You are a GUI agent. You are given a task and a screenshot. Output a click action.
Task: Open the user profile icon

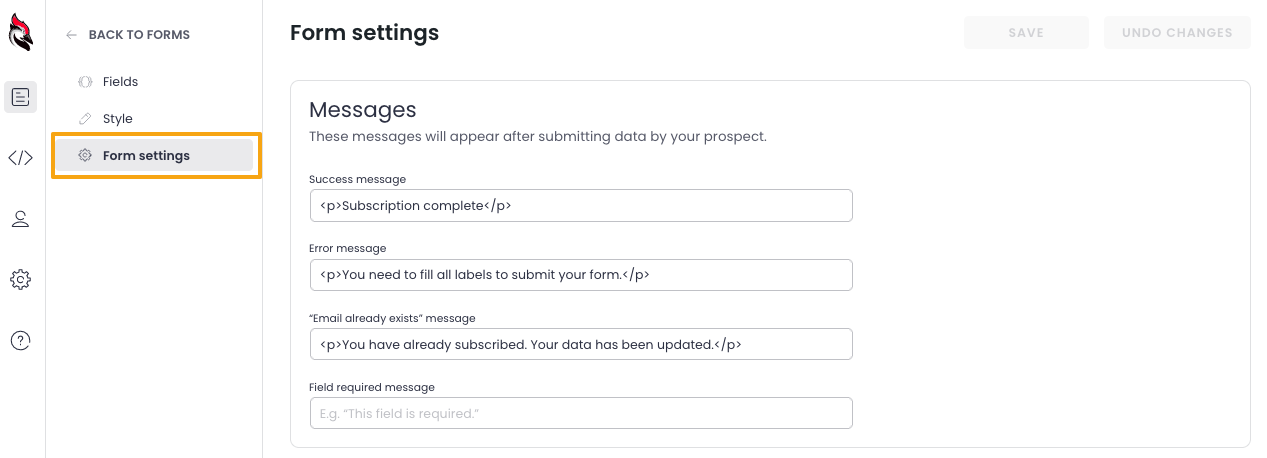coord(21,219)
